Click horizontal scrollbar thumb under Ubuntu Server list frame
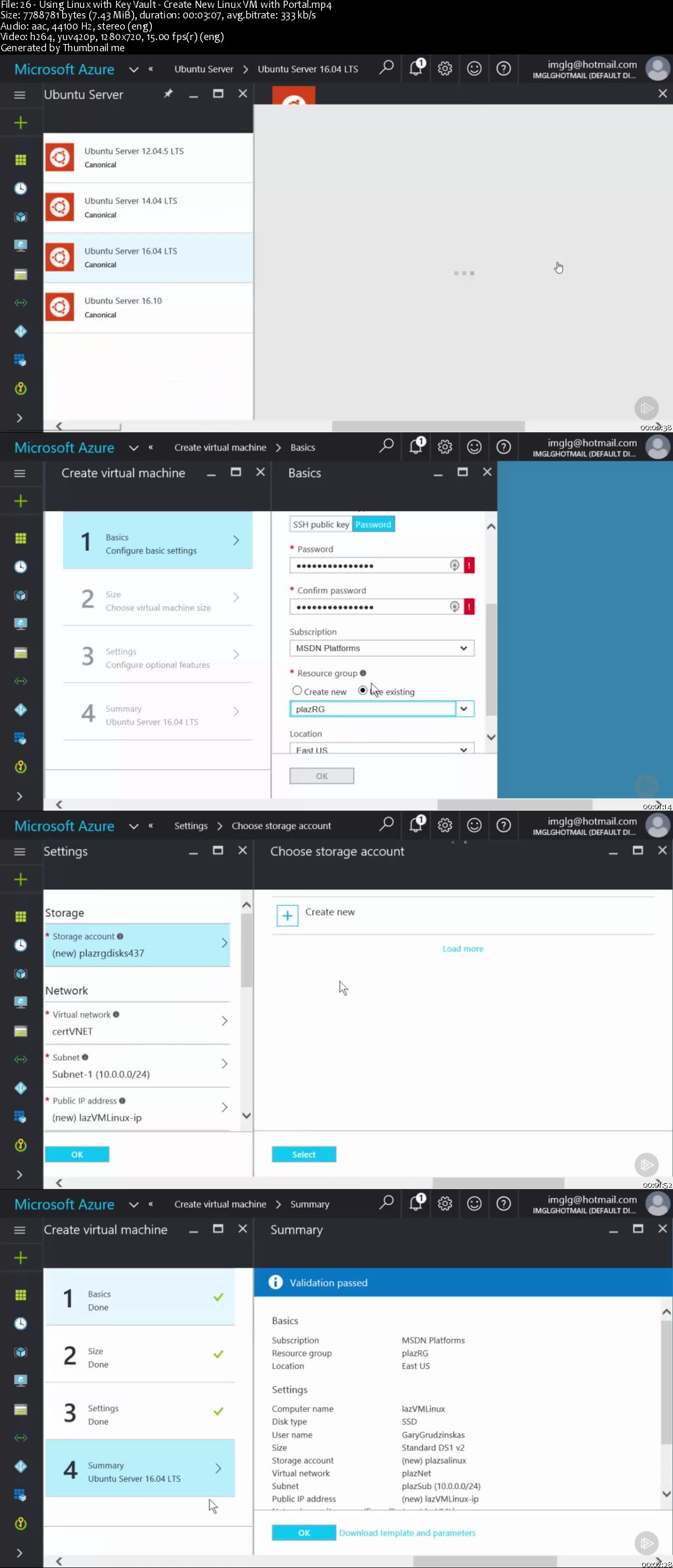Viewport: 673px width, 1568px height. pos(429,426)
